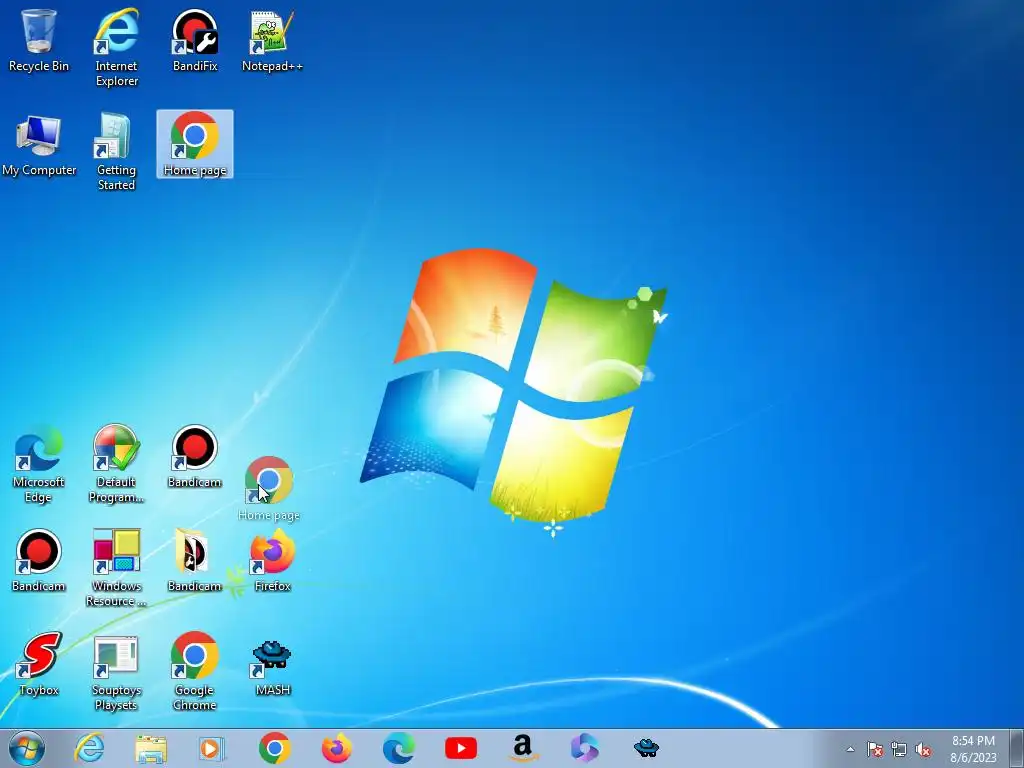
Task: Select the Notepad++ desktop shortcut
Action: pos(272,40)
